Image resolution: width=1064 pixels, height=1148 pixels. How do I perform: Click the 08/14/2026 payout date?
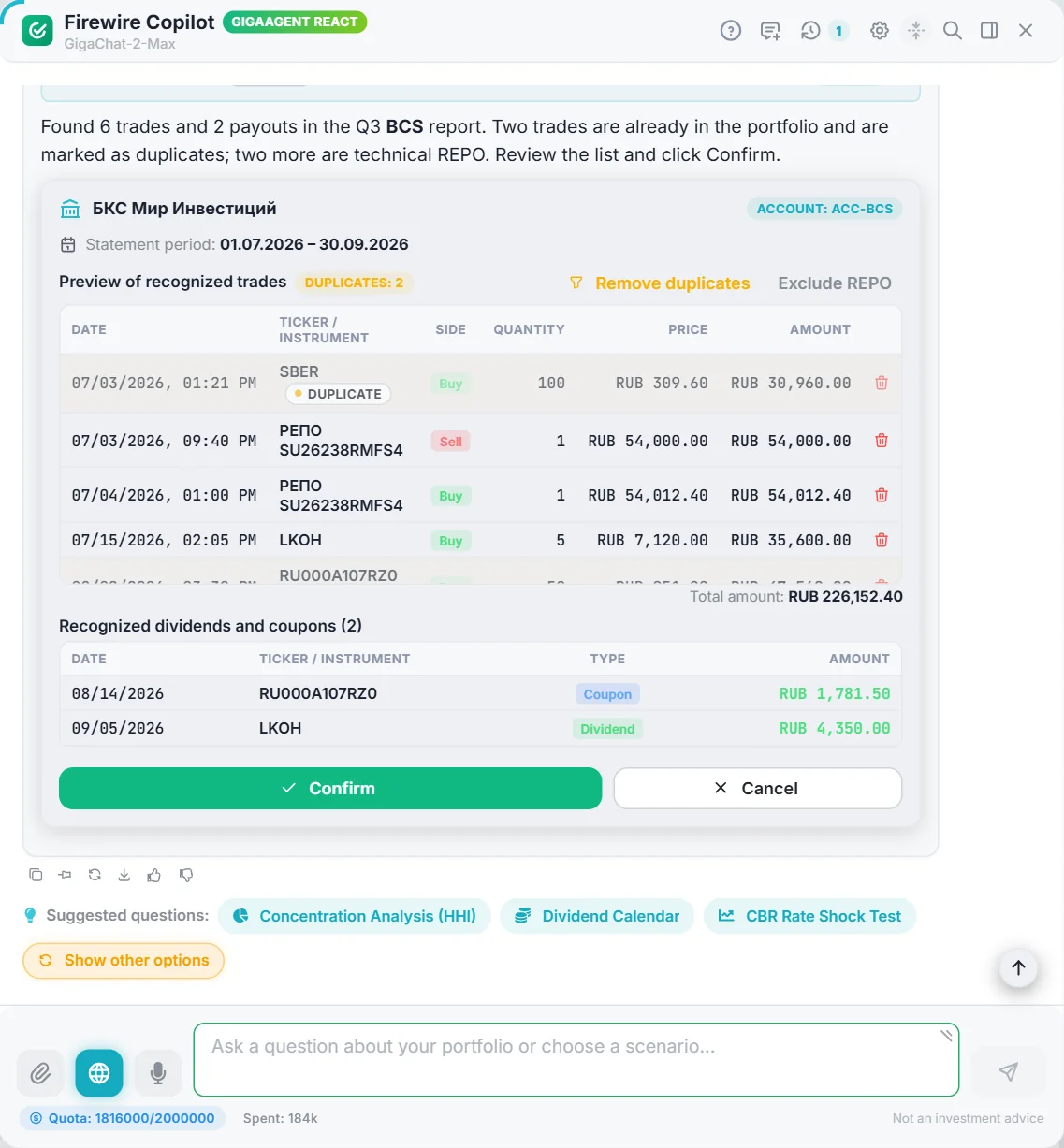118,693
